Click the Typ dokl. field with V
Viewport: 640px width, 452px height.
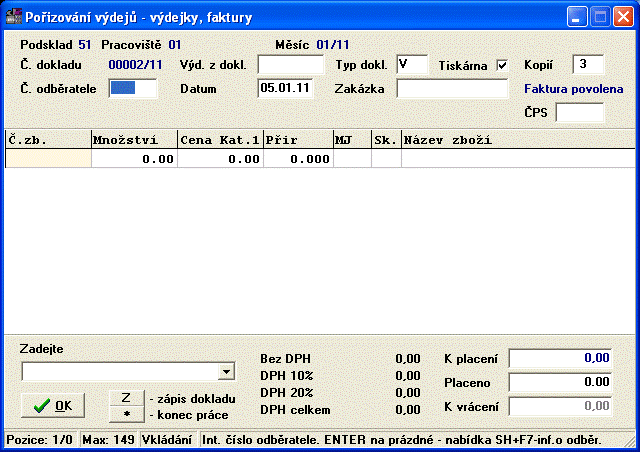(412, 65)
